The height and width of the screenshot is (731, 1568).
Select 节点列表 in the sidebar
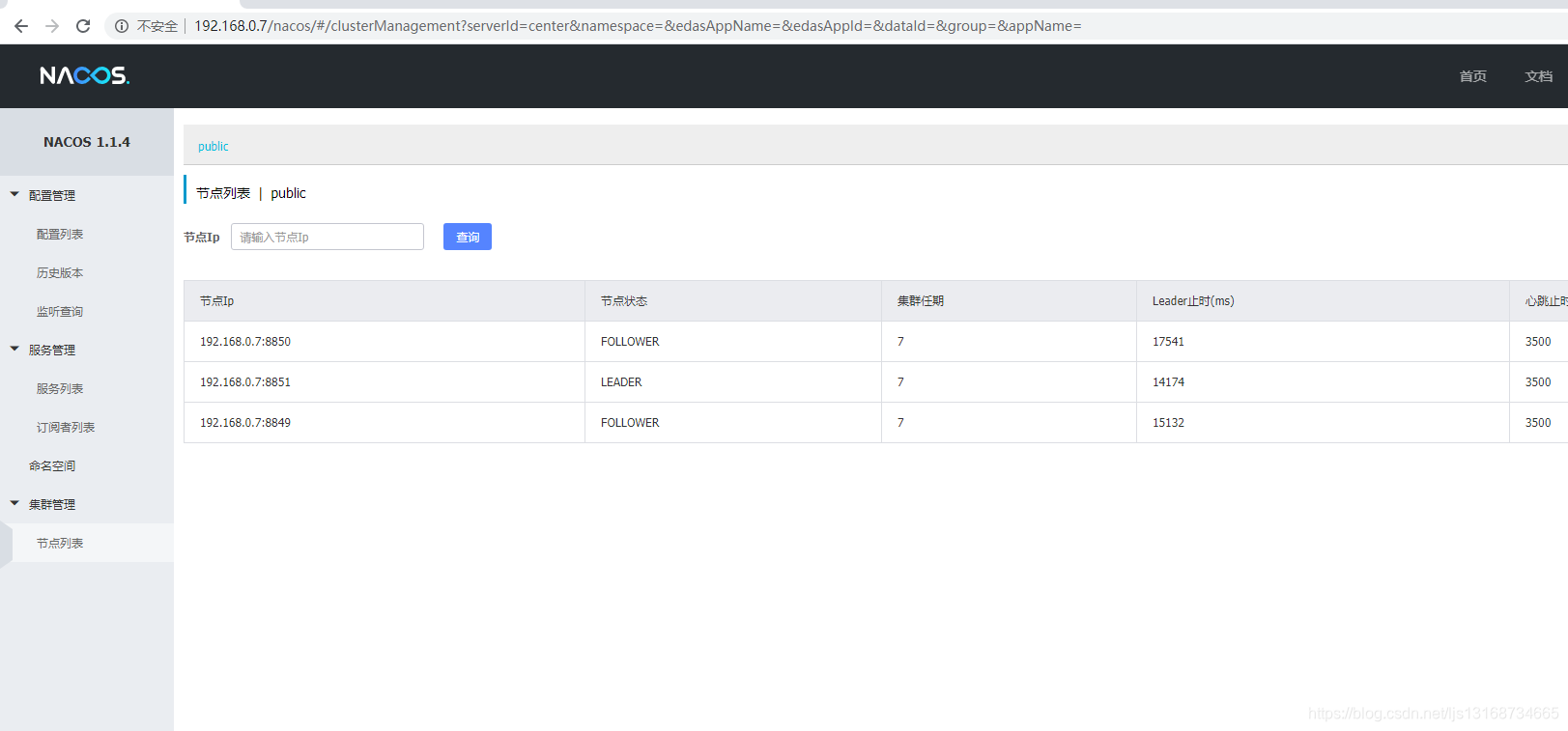click(x=60, y=543)
